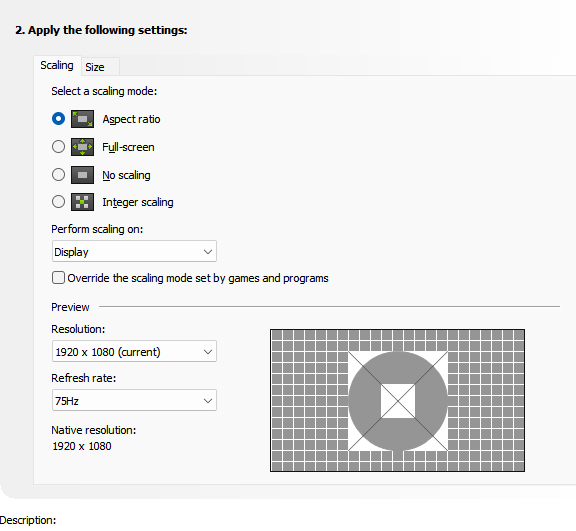Enable Override the scaling mode checkbox
Image resolution: width=576 pixels, height=531 pixels.
58,278
